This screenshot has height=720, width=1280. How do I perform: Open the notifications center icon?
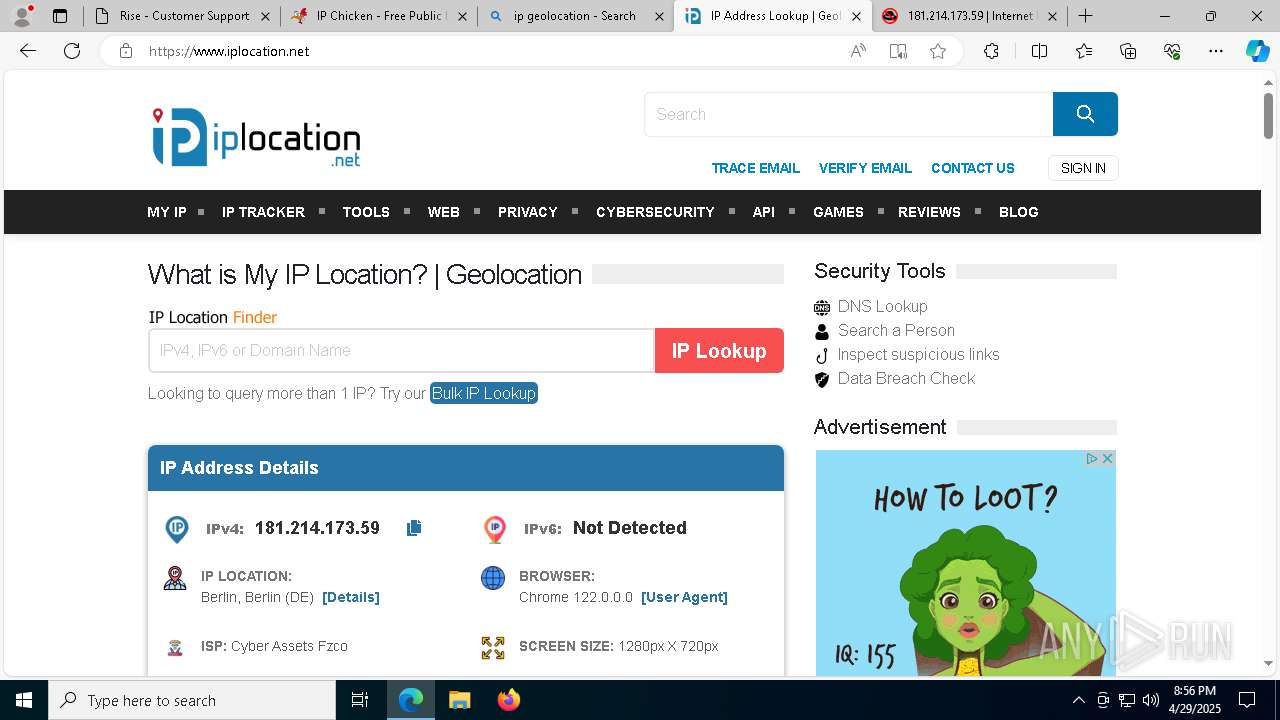pos(1247,700)
